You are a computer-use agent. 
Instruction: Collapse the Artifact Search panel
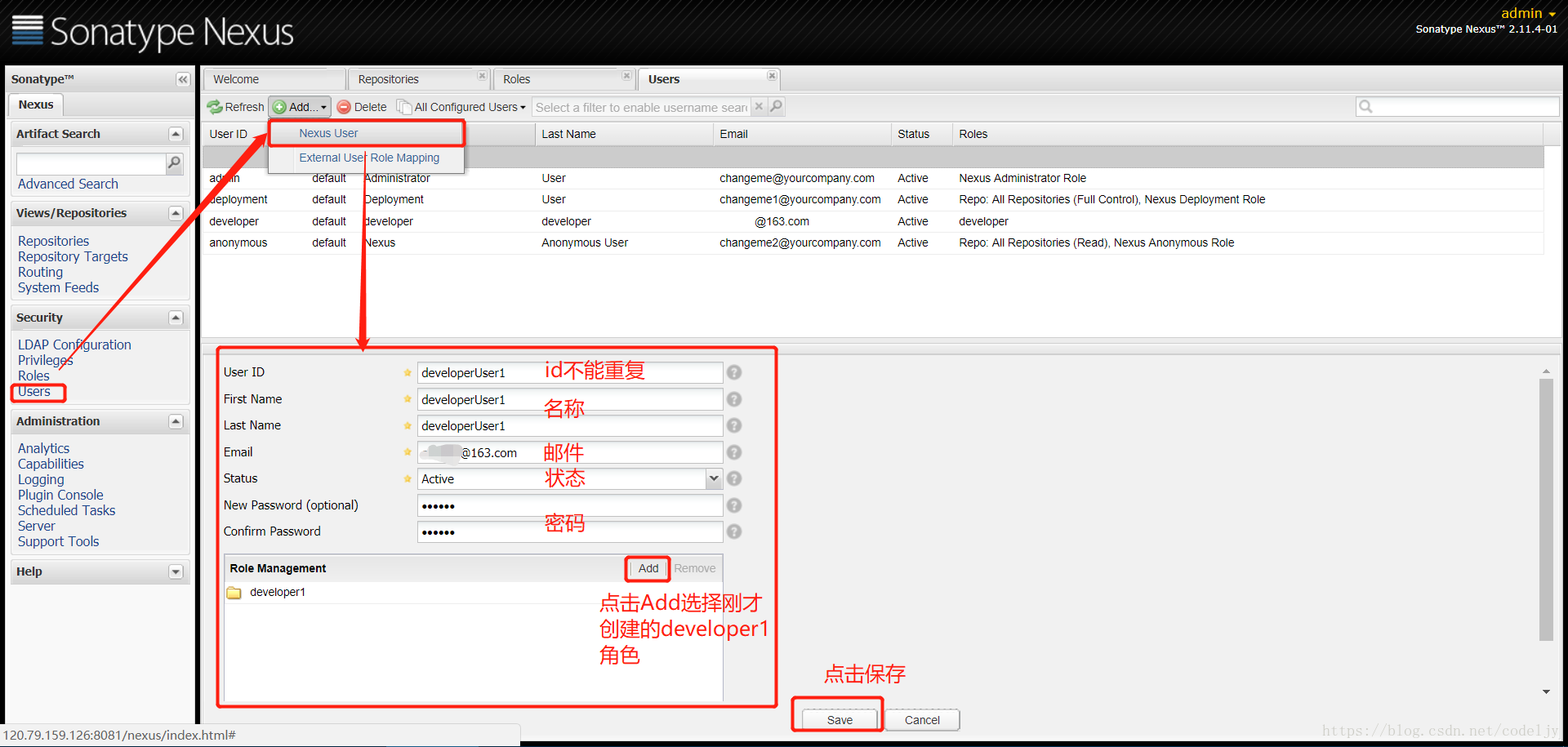pos(176,134)
